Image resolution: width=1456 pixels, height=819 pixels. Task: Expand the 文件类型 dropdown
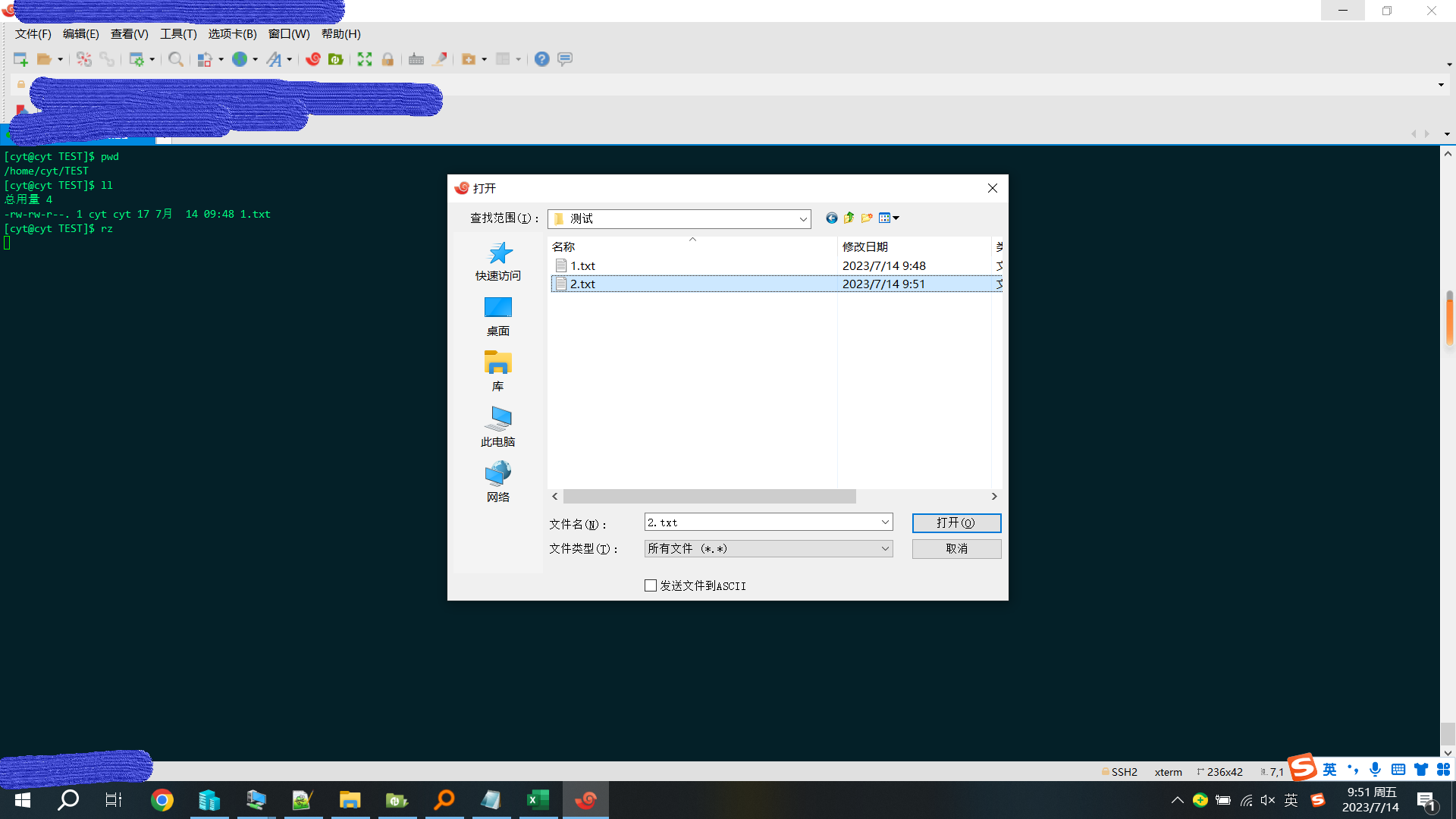pos(885,549)
